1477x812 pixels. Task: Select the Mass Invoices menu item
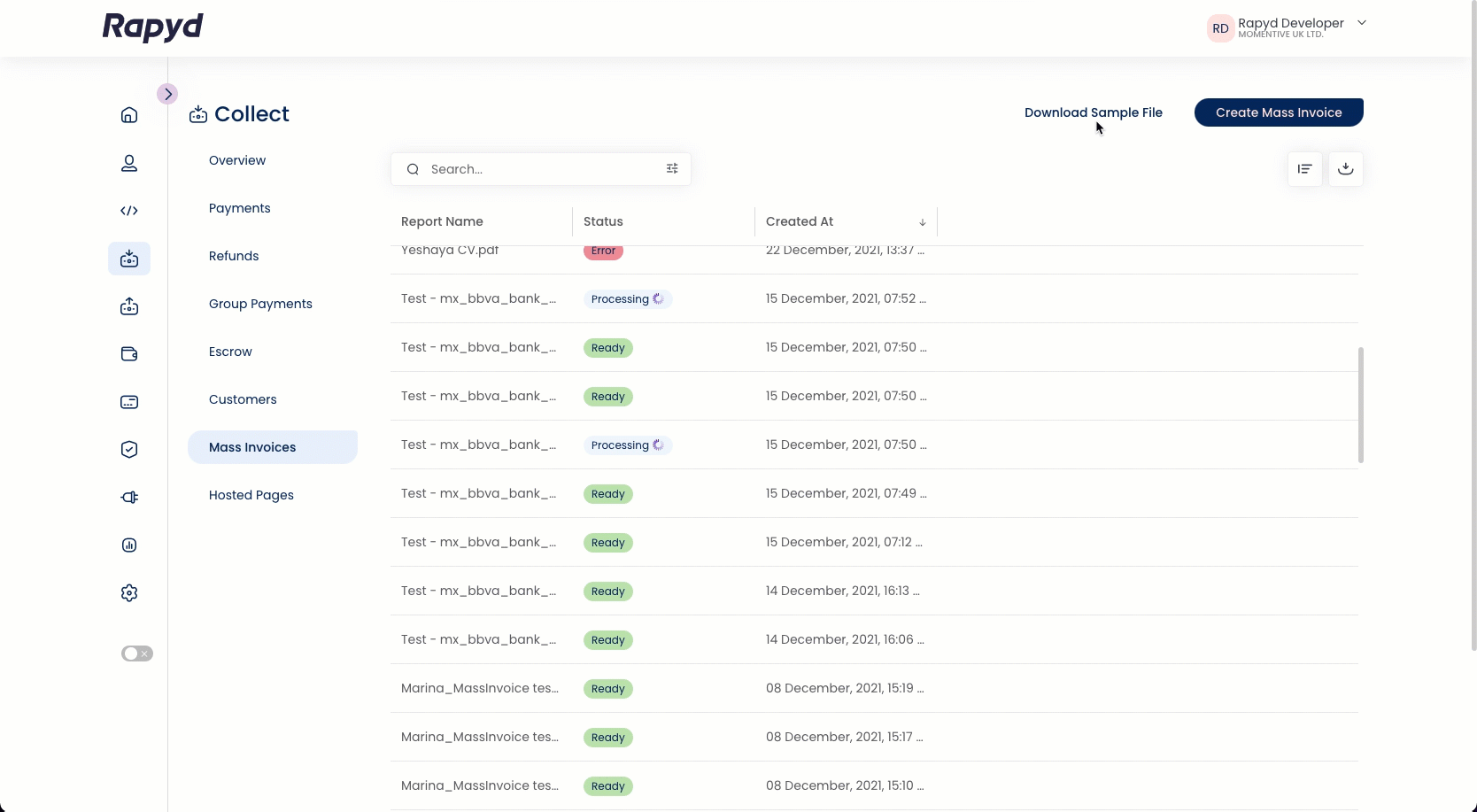coord(273,447)
